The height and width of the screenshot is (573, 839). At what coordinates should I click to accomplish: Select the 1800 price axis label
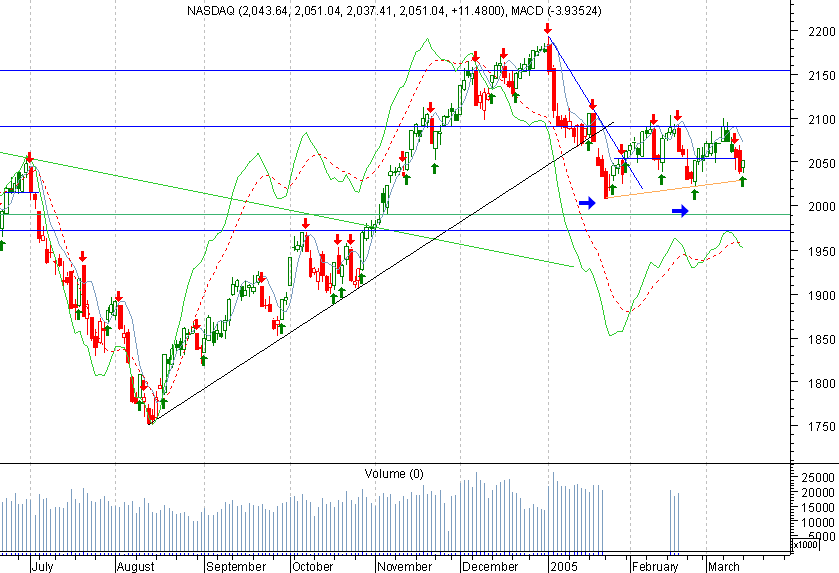point(821,383)
